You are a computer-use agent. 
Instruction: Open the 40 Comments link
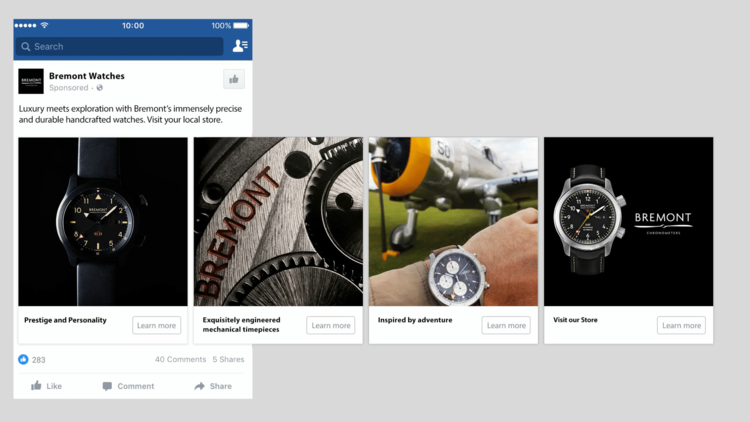[x=180, y=359]
